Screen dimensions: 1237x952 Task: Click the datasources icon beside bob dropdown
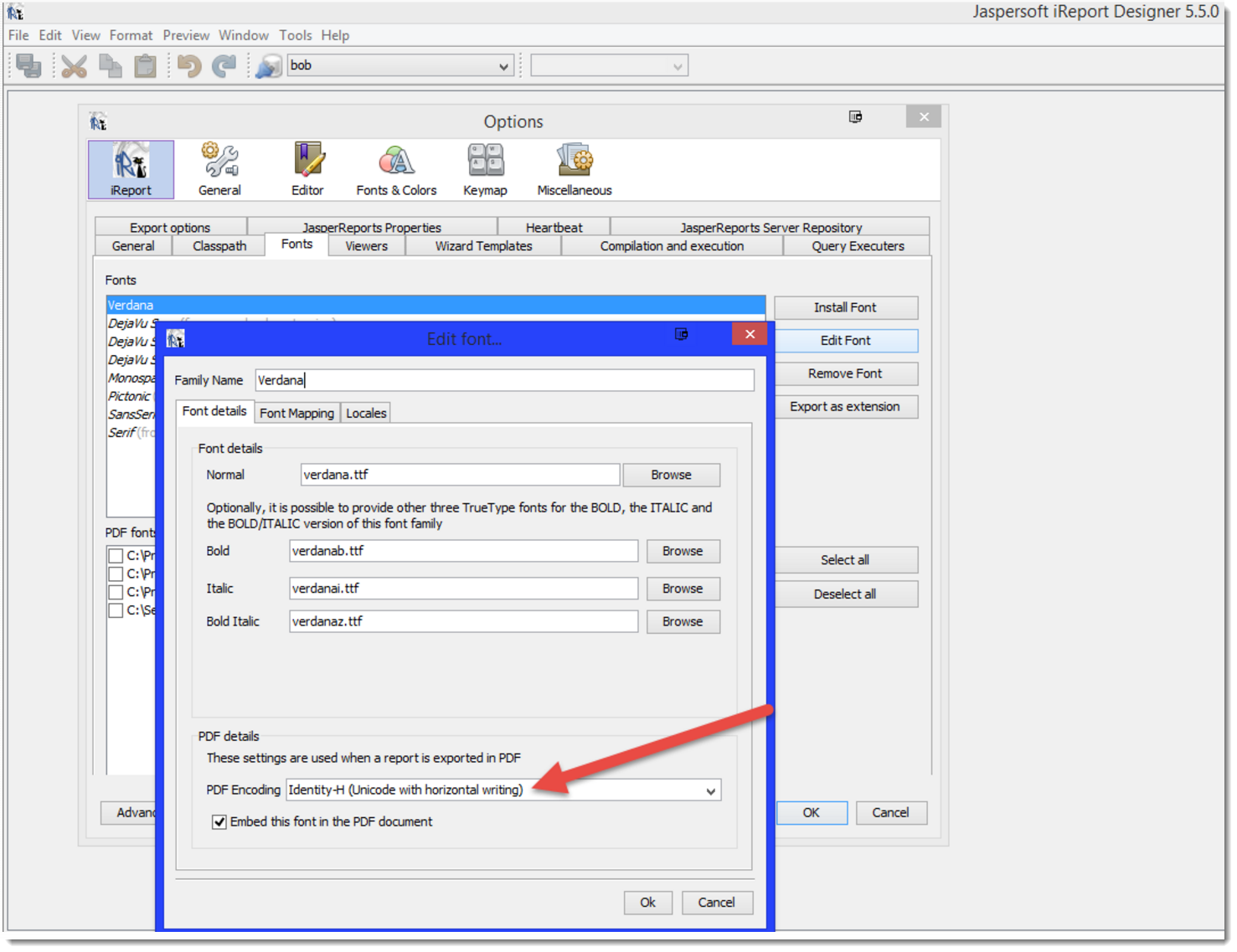[x=268, y=65]
